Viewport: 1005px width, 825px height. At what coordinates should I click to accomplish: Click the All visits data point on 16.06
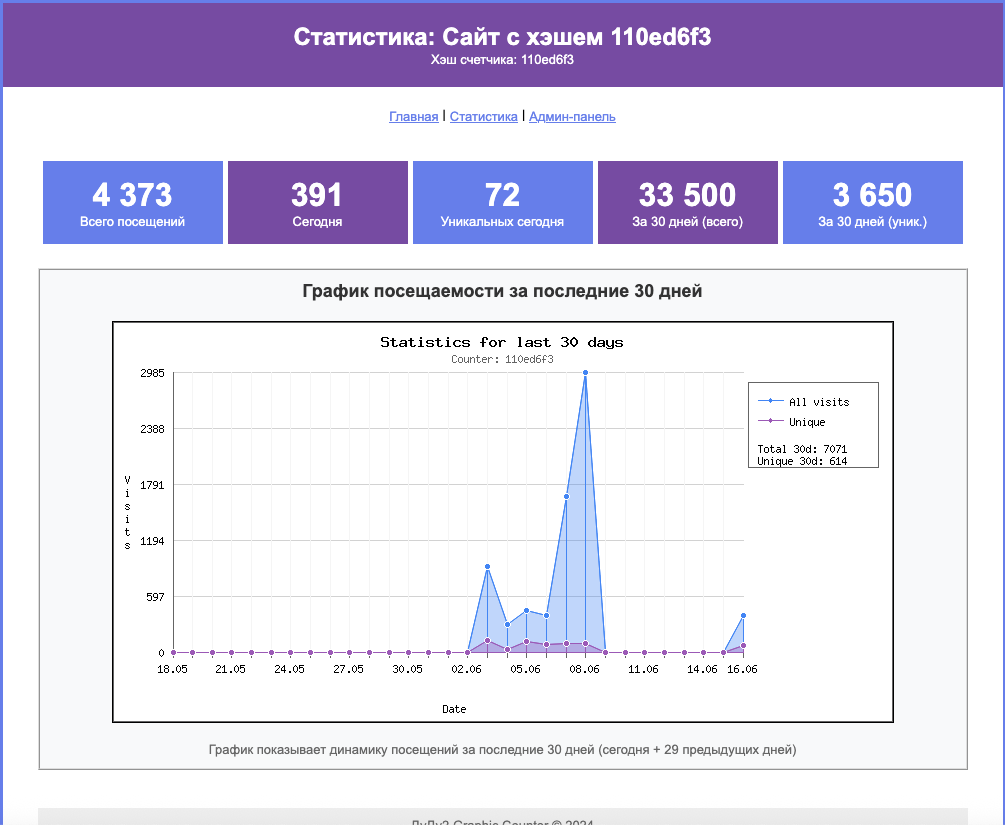click(743, 615)
